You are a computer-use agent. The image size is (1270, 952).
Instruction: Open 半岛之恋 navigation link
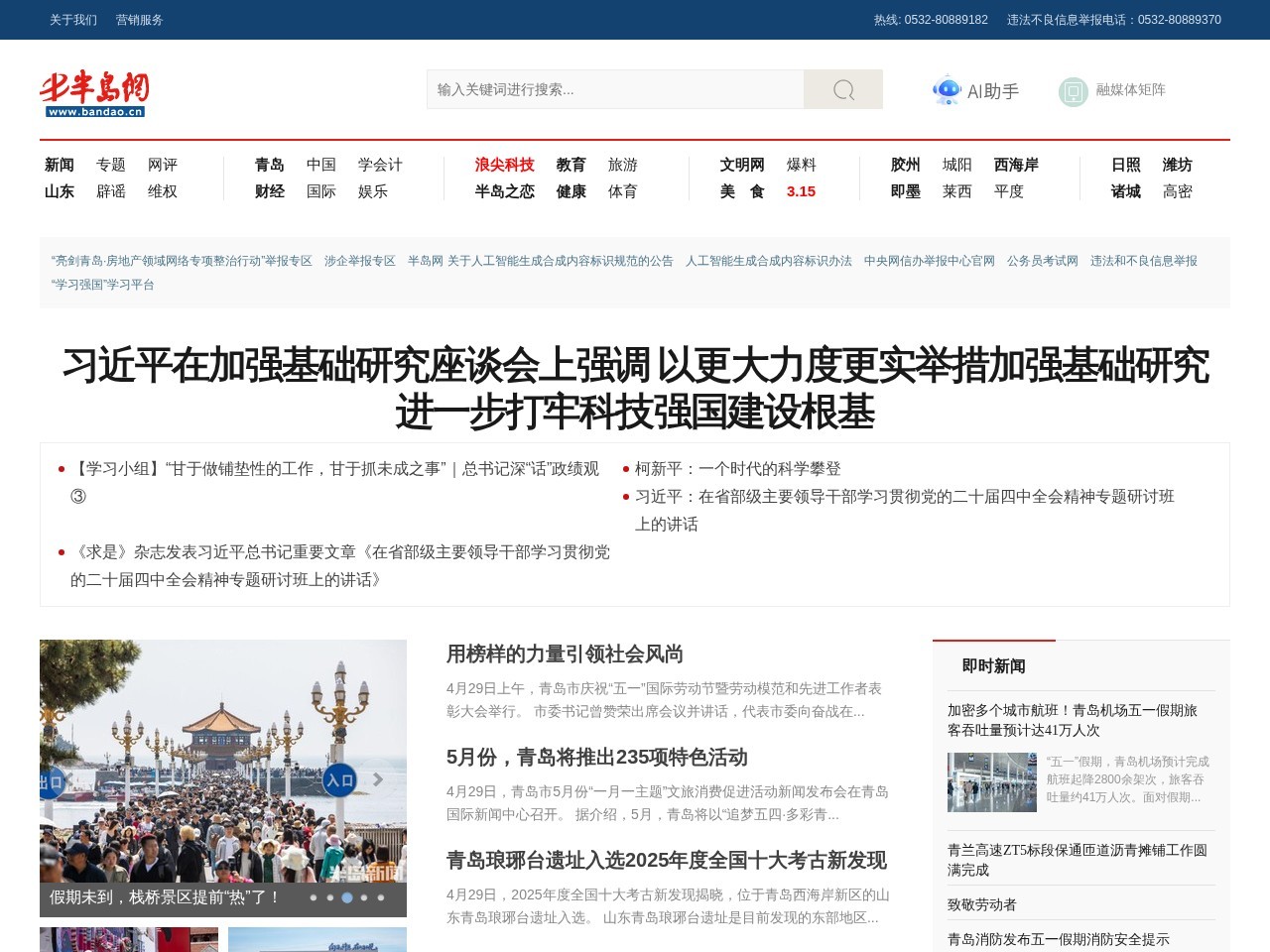coord(505,191)
